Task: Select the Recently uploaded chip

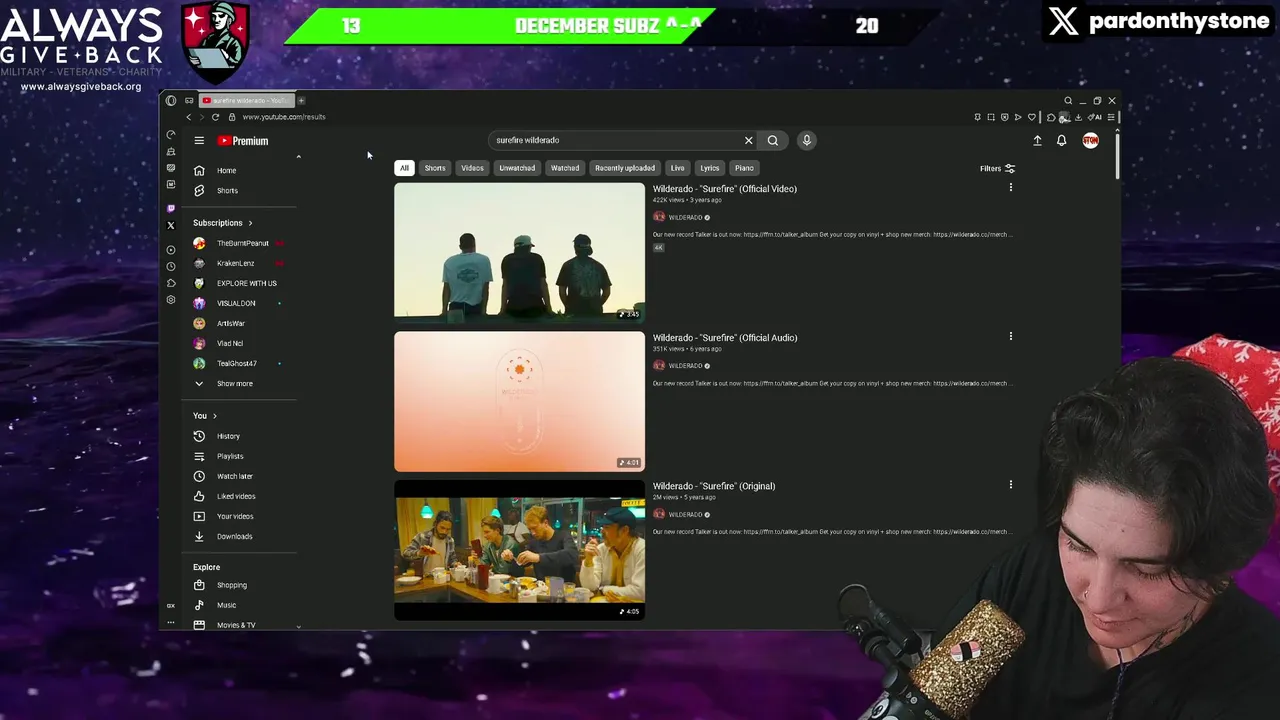Action: coord(625,168)
